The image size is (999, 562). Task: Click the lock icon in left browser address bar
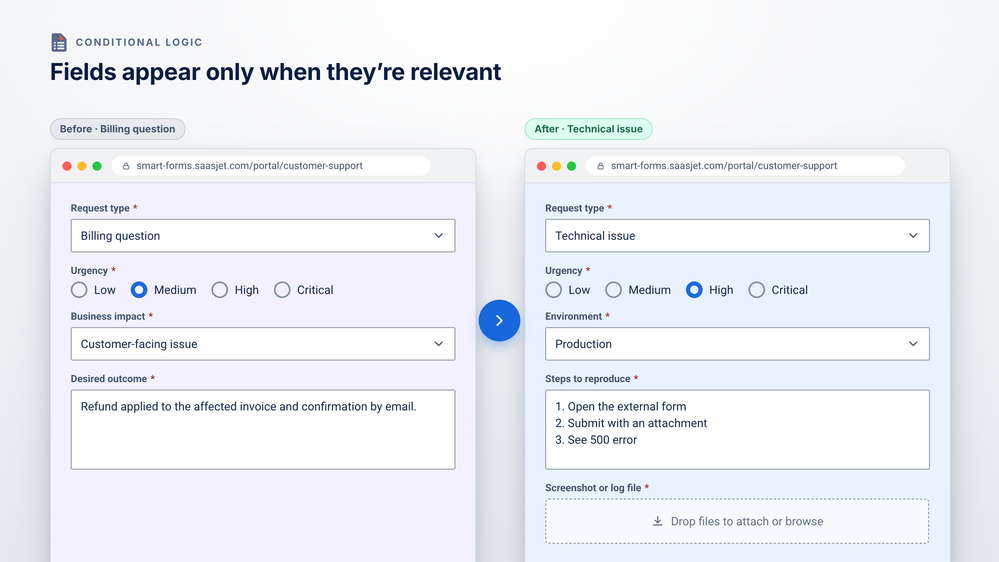point(126,166)
